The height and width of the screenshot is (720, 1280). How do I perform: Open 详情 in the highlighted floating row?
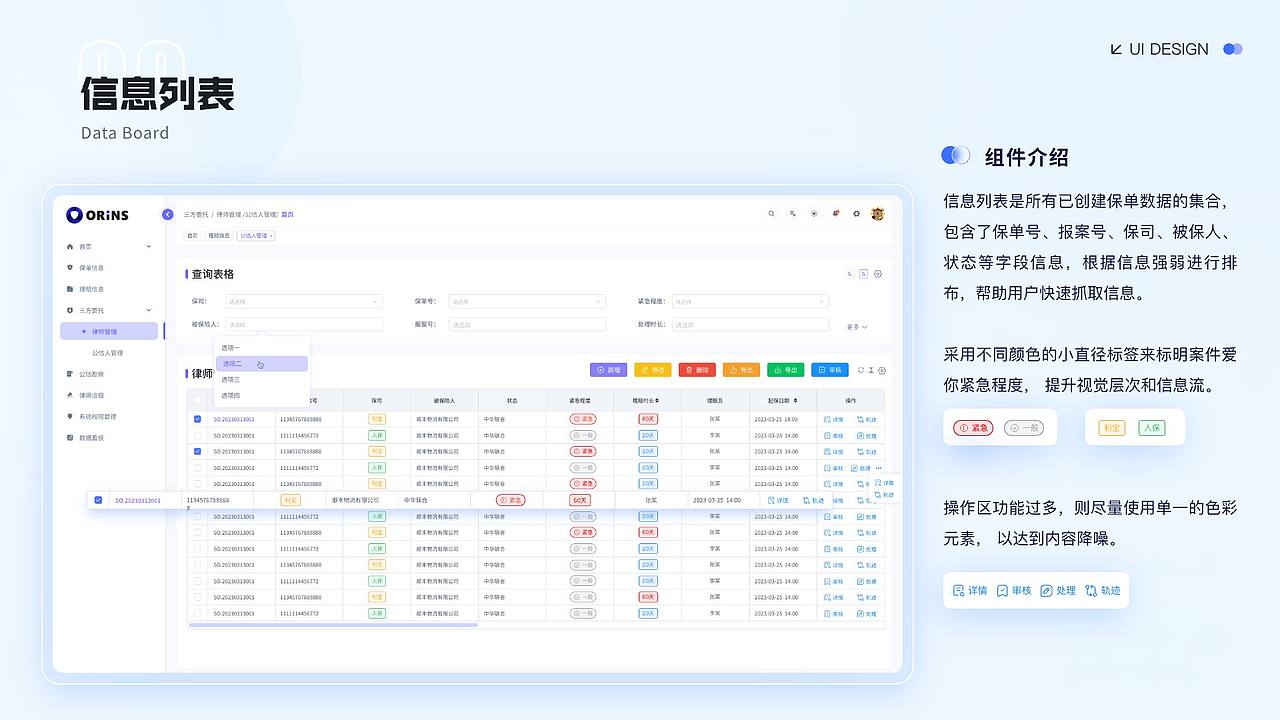click(778, 500)
